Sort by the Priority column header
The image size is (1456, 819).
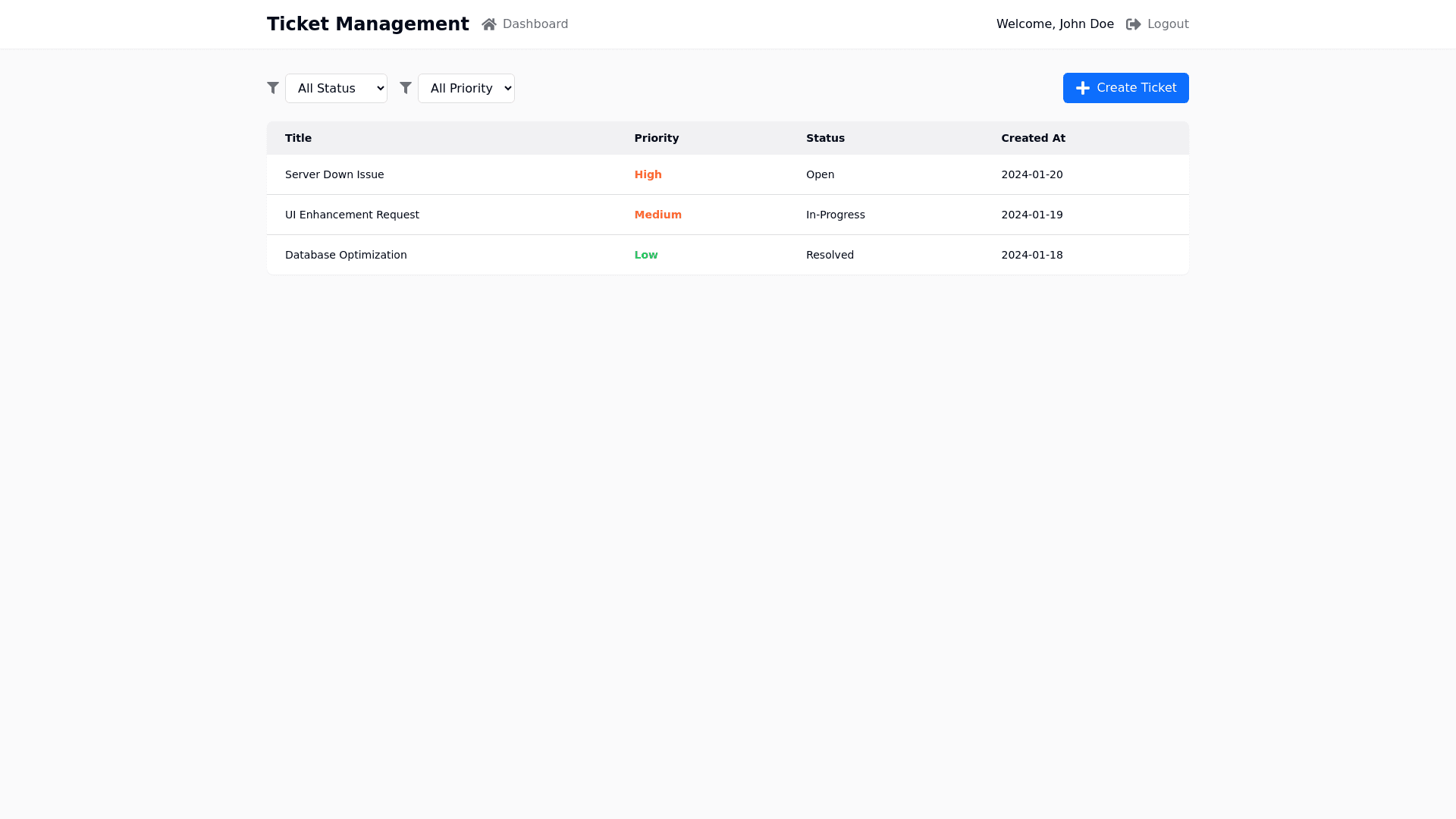click(x=656, y=138)
